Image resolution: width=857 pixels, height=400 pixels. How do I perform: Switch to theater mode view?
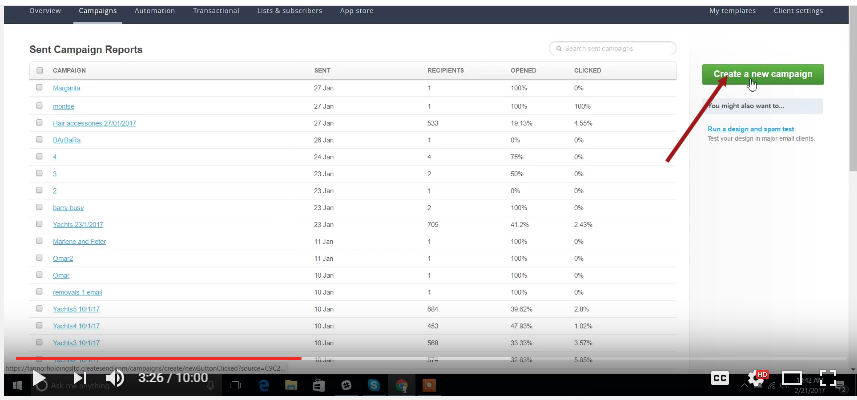pyautogui.click(x=792, y=378)
